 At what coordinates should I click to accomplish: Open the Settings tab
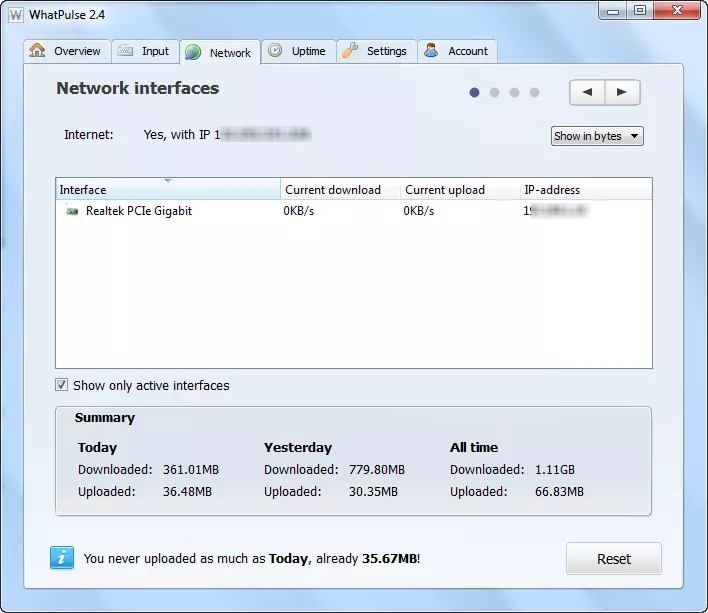(377, 51)
